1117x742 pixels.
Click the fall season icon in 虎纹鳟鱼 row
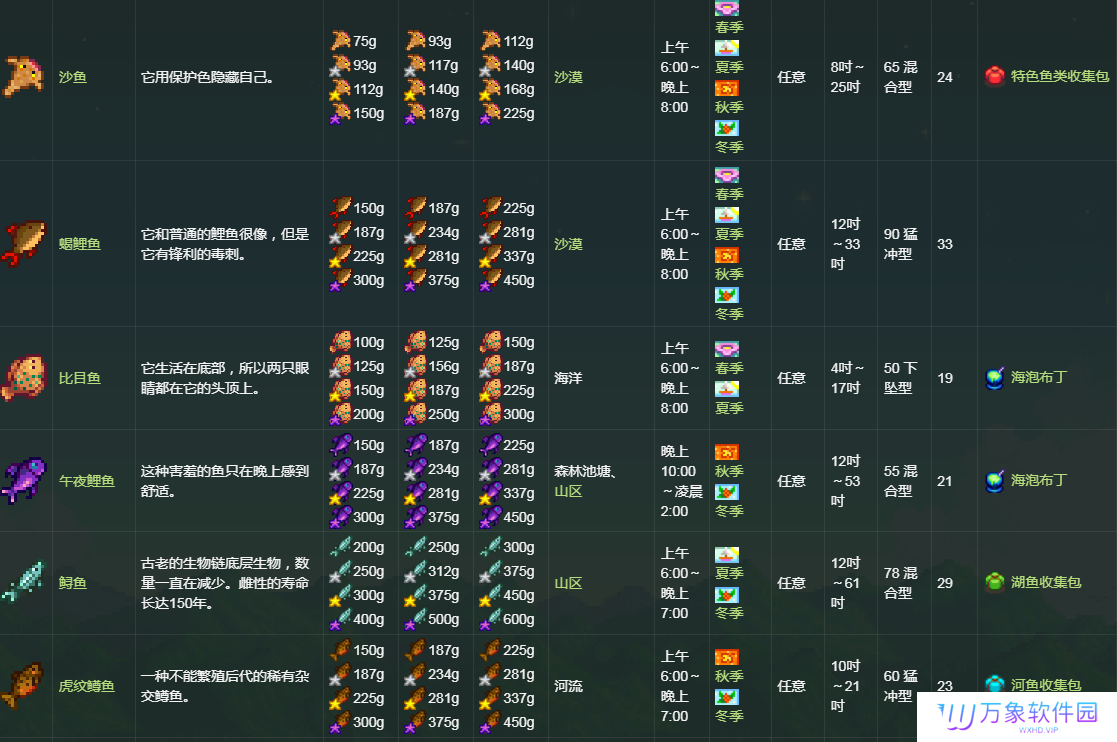point(727,657)
